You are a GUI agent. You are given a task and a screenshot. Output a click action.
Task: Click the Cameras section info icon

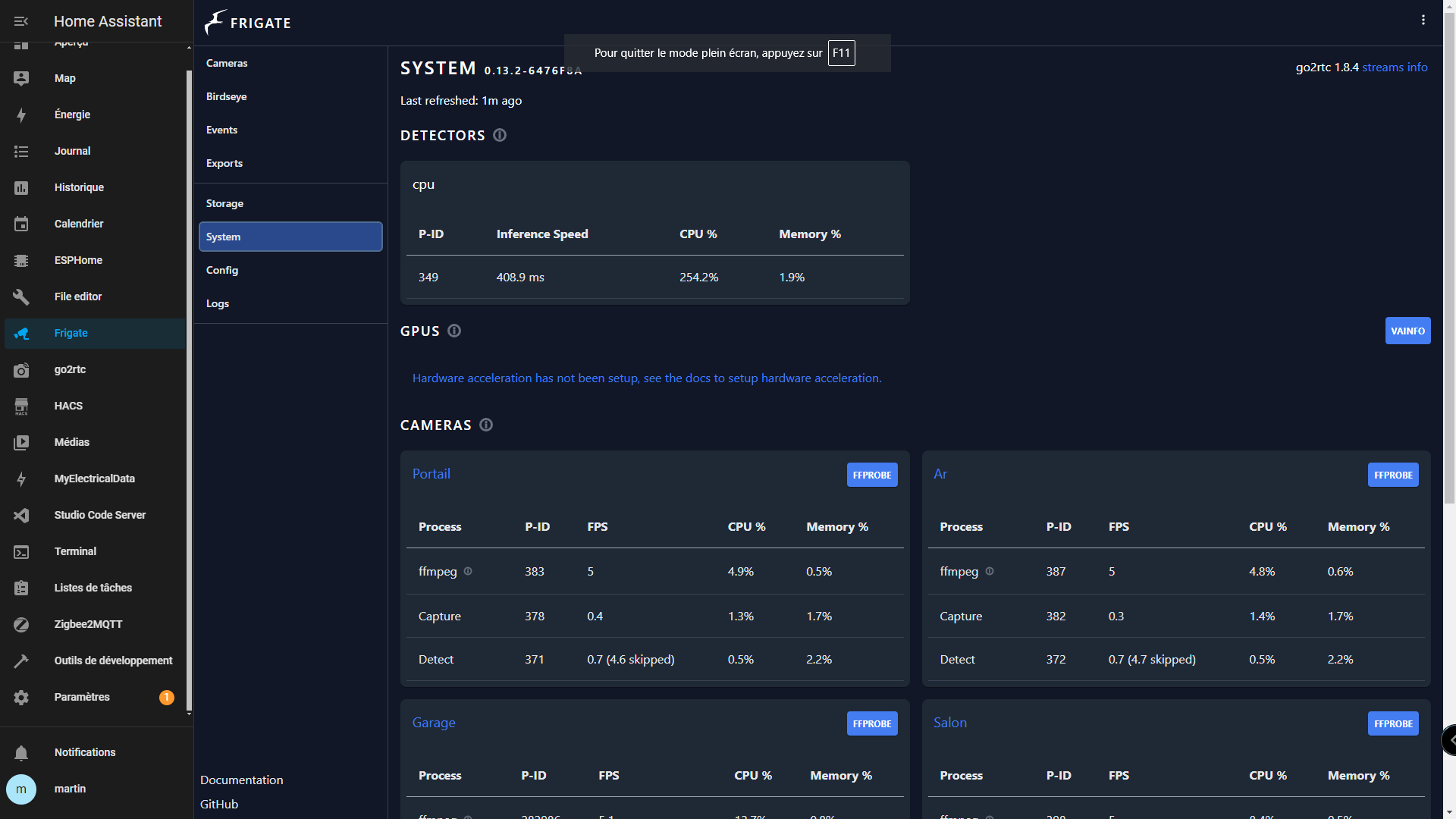(486, 425)
